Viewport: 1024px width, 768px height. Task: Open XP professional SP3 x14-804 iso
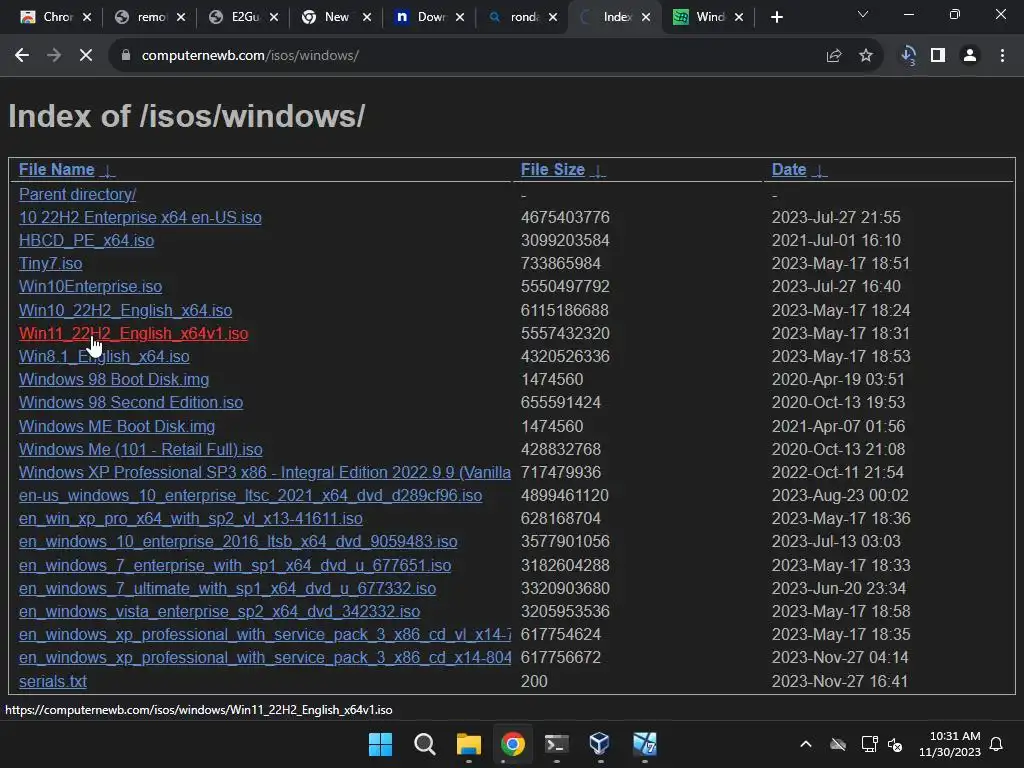[x=264, y=658]
